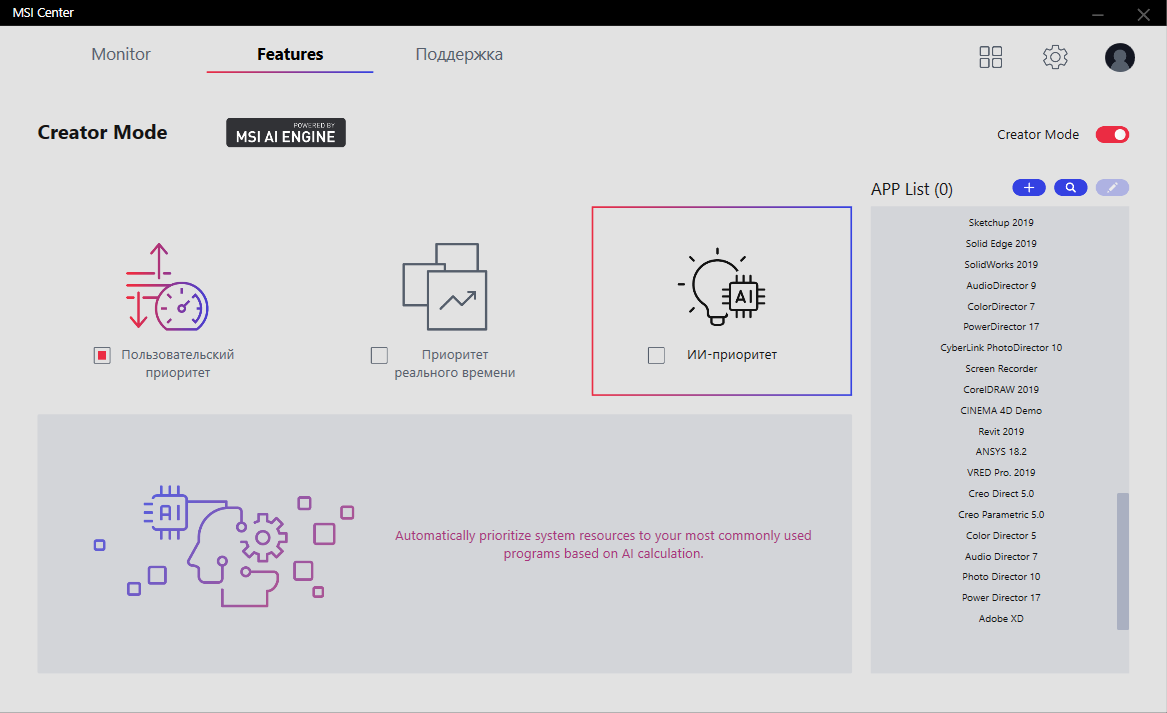
Task: Enable the ИИ-приоритет checkbox
Action: coord(656,355)
